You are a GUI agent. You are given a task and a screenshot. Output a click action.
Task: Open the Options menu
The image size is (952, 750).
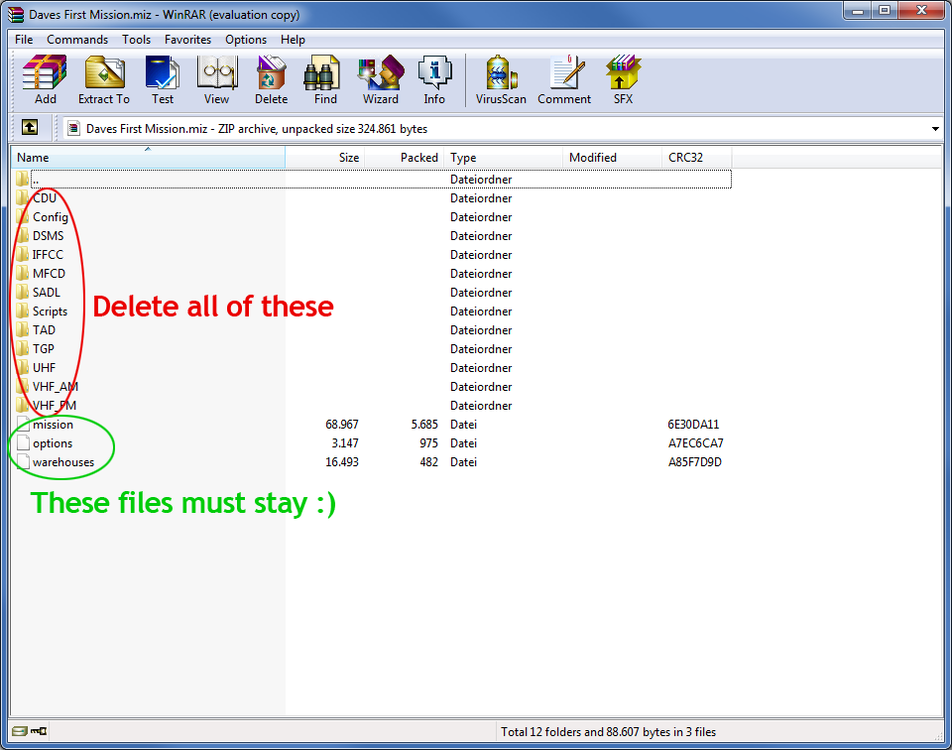(246, 39)
